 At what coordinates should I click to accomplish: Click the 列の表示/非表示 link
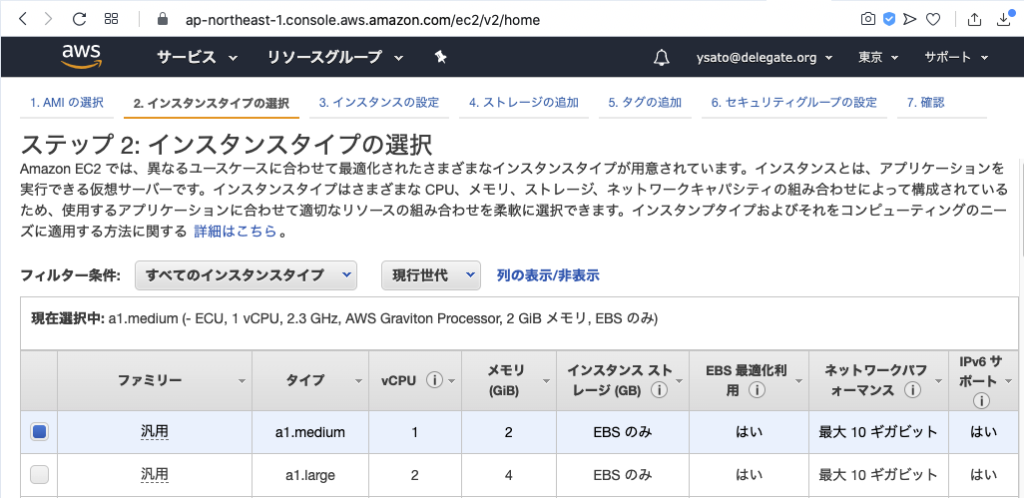(548, 274)
